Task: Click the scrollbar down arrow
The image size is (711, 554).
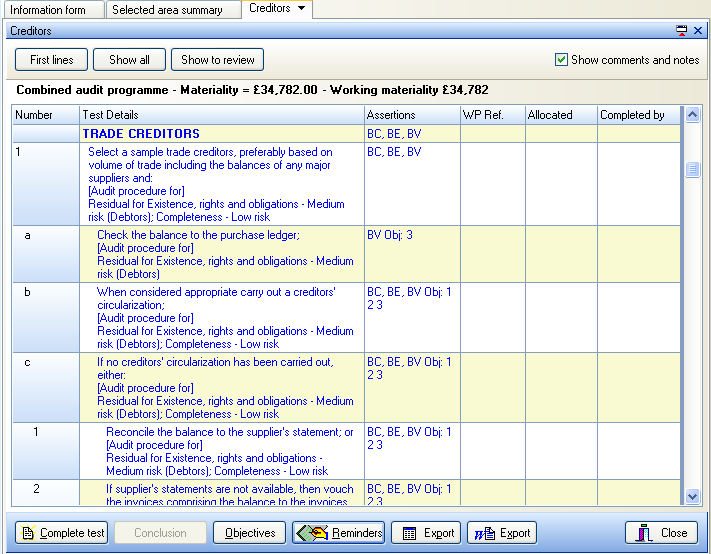Action: (692, 496)
